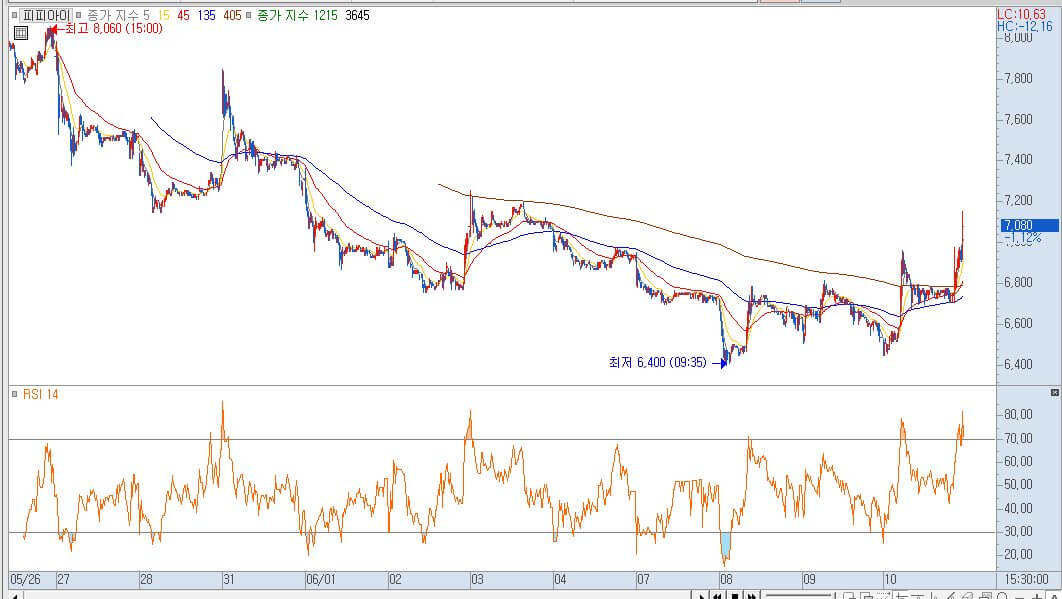The image size is (1062, 599).
Task: Click the 03 date on time axis
Action: (x=477, y=579)
